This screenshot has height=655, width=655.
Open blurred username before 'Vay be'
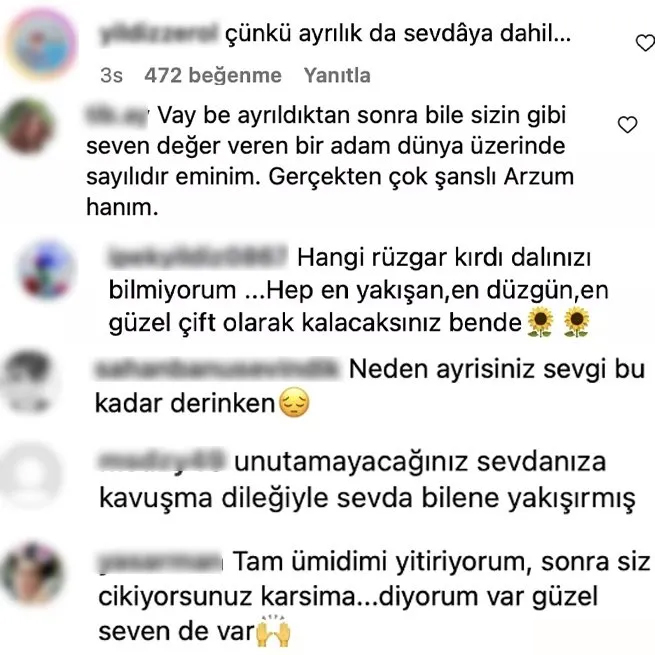coord(117,115)
